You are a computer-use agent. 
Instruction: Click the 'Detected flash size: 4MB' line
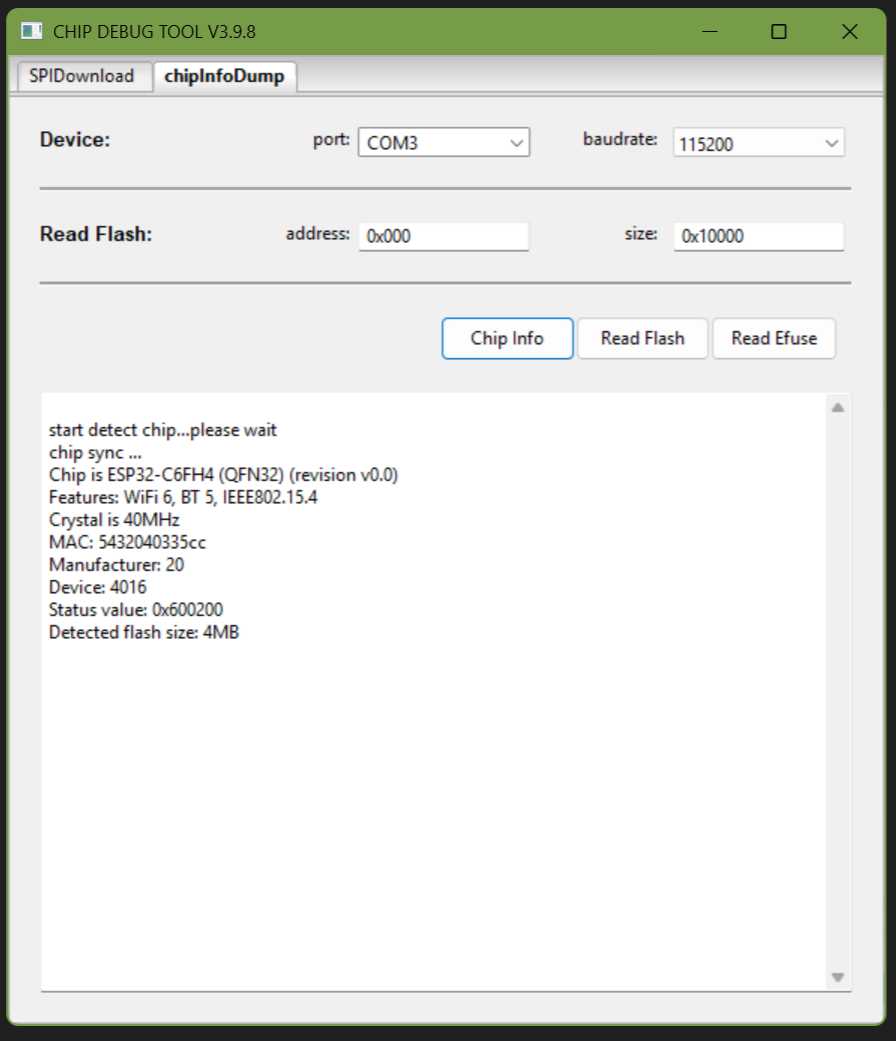[143, 632]
